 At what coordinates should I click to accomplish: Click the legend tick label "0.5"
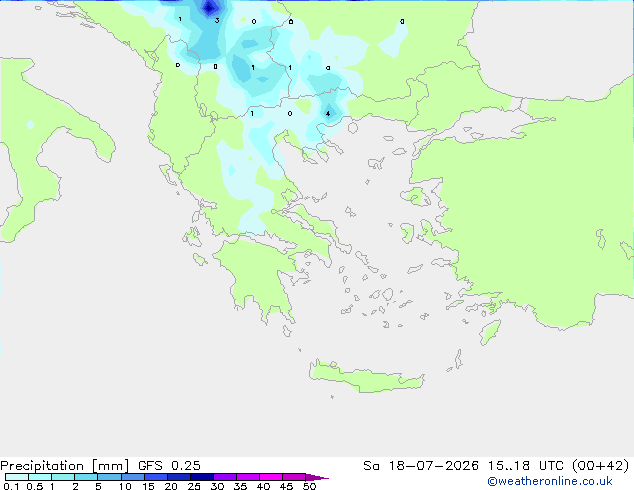[34, 486]
